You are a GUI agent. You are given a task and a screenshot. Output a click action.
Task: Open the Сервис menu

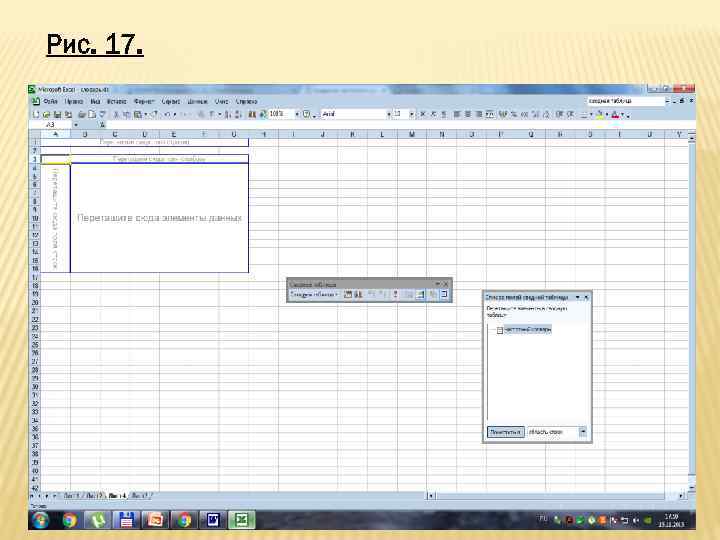[170, 101]
